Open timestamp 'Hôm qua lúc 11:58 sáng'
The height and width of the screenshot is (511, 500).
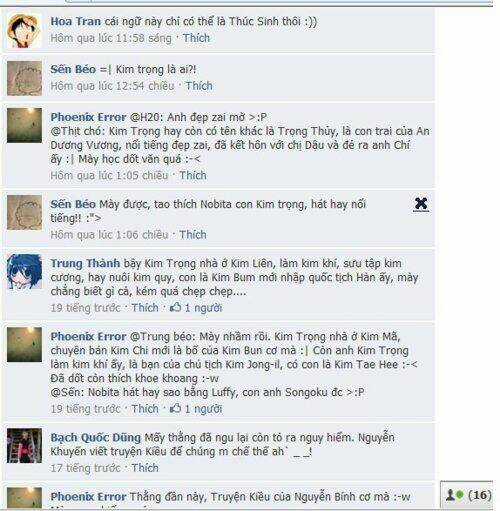click(x=111, y=38)
